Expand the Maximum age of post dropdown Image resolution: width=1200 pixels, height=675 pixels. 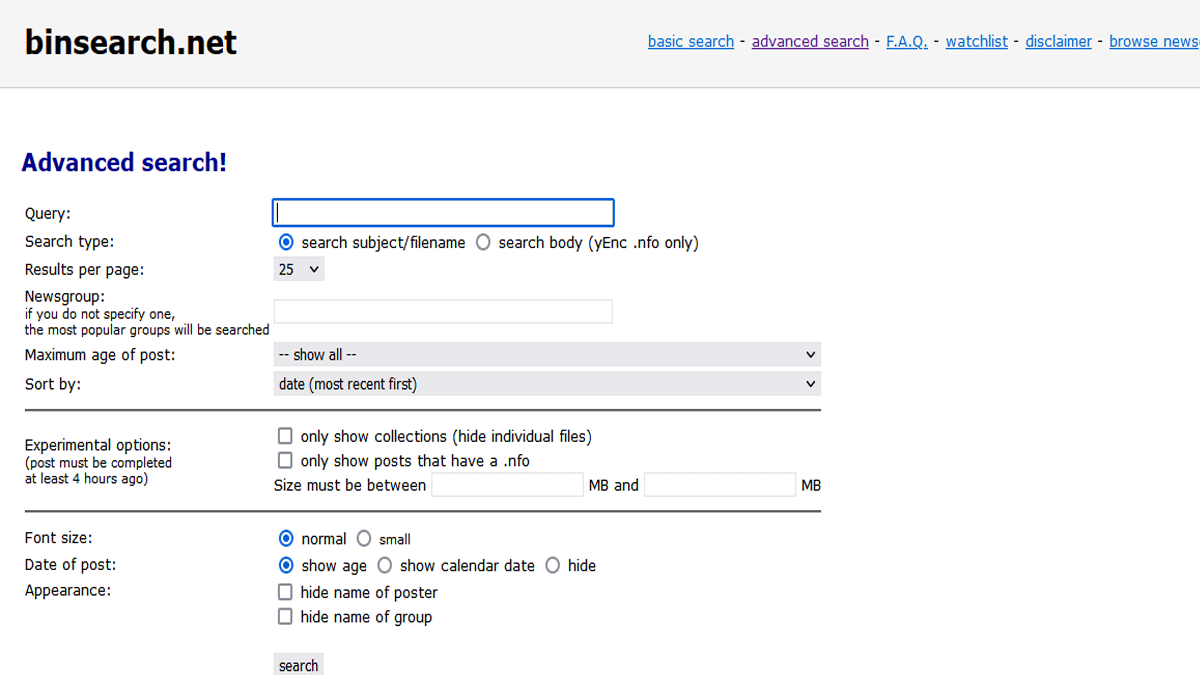[547, 354]
